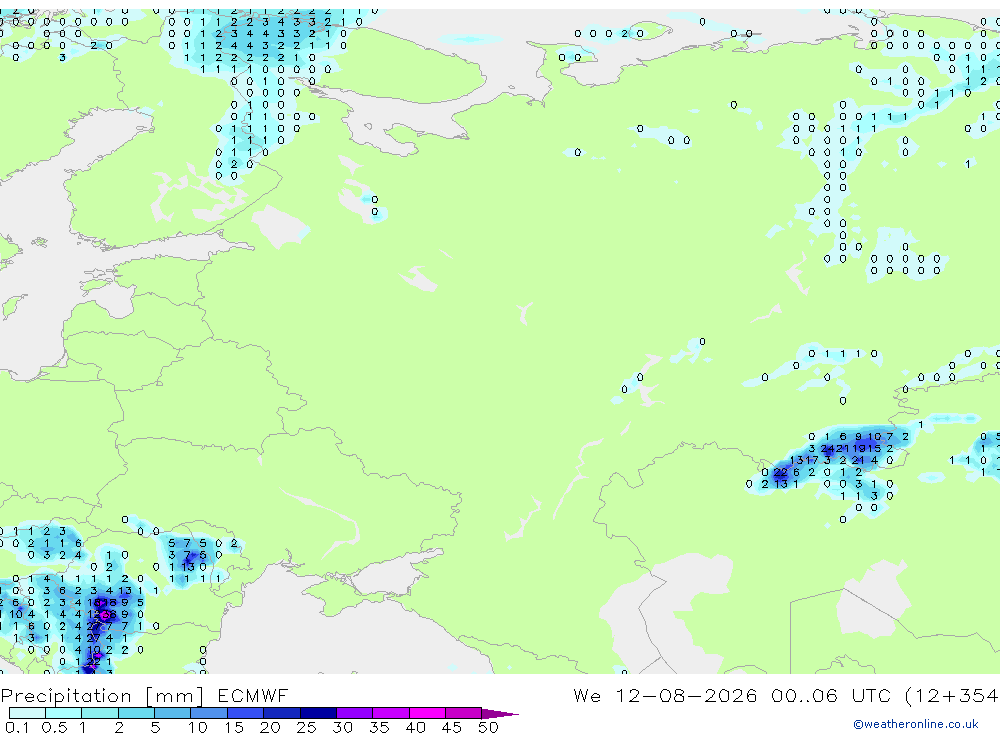Click the "45" legend label
Viewport: 1000px width, 733px height.
click(452, 727)
